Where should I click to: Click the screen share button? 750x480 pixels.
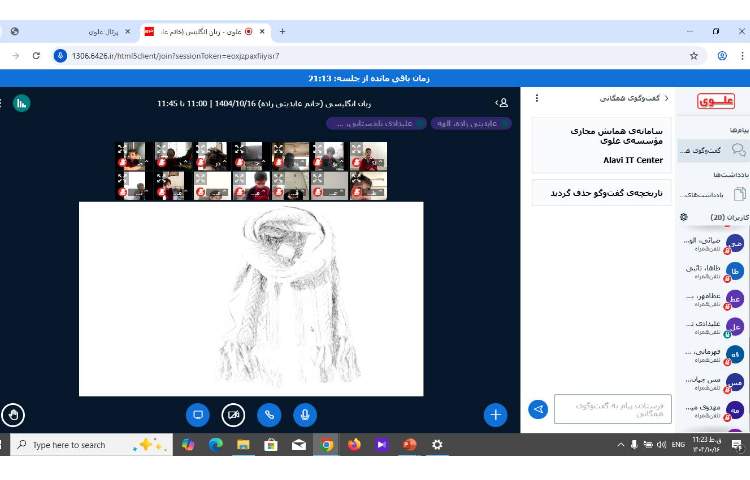point(198,414)
